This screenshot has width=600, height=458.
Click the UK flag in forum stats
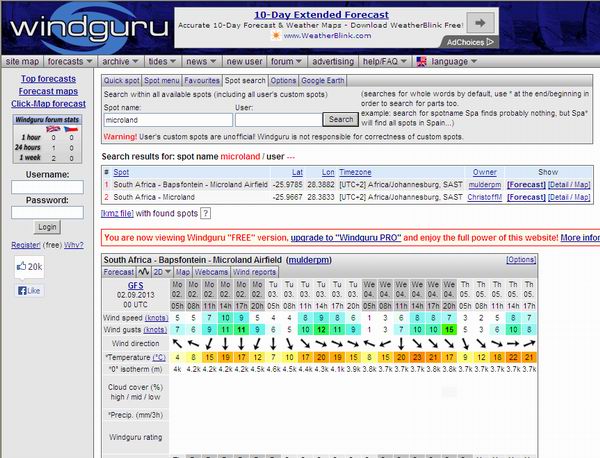pos(53,129)
